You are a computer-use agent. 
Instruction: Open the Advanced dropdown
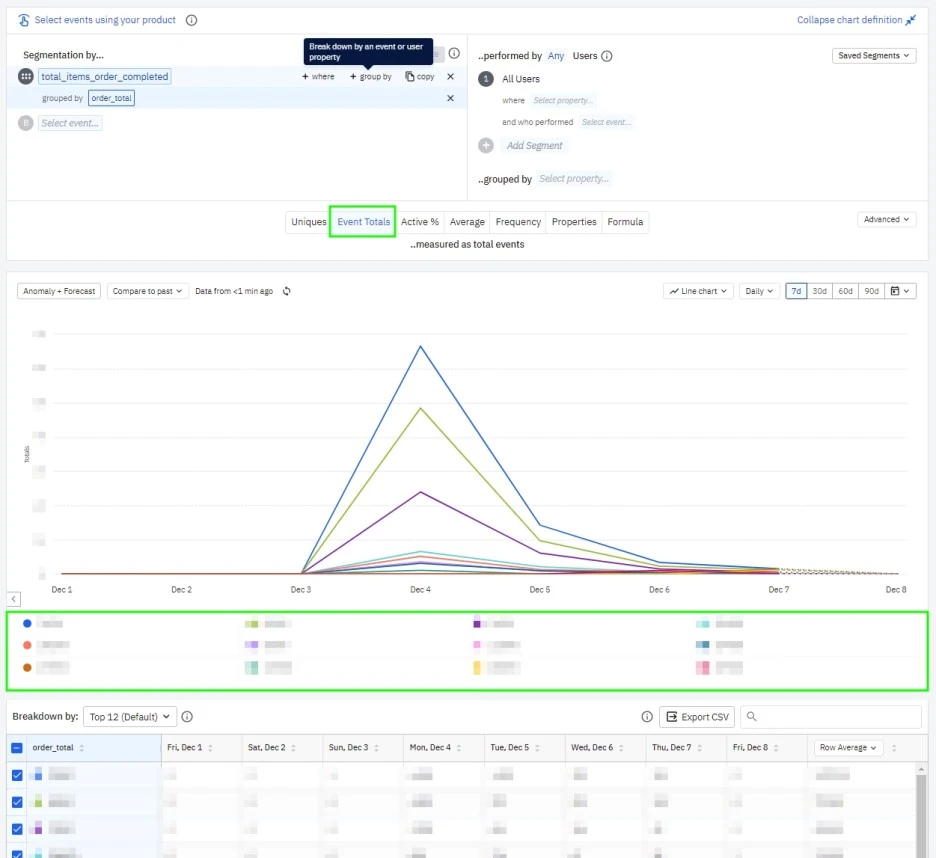(886, 219)
